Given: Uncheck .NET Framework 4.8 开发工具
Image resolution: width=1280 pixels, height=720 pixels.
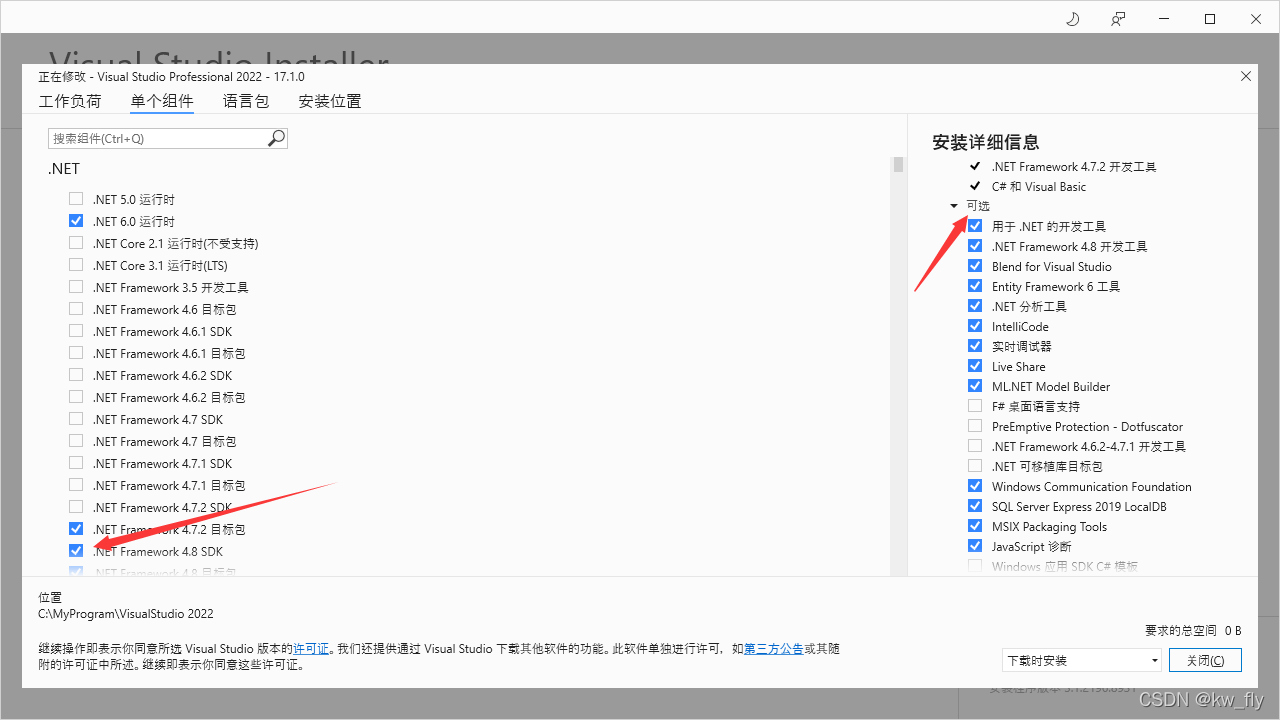Looking at the screenshot, I should pyautogui.click(x=975, y=246).
